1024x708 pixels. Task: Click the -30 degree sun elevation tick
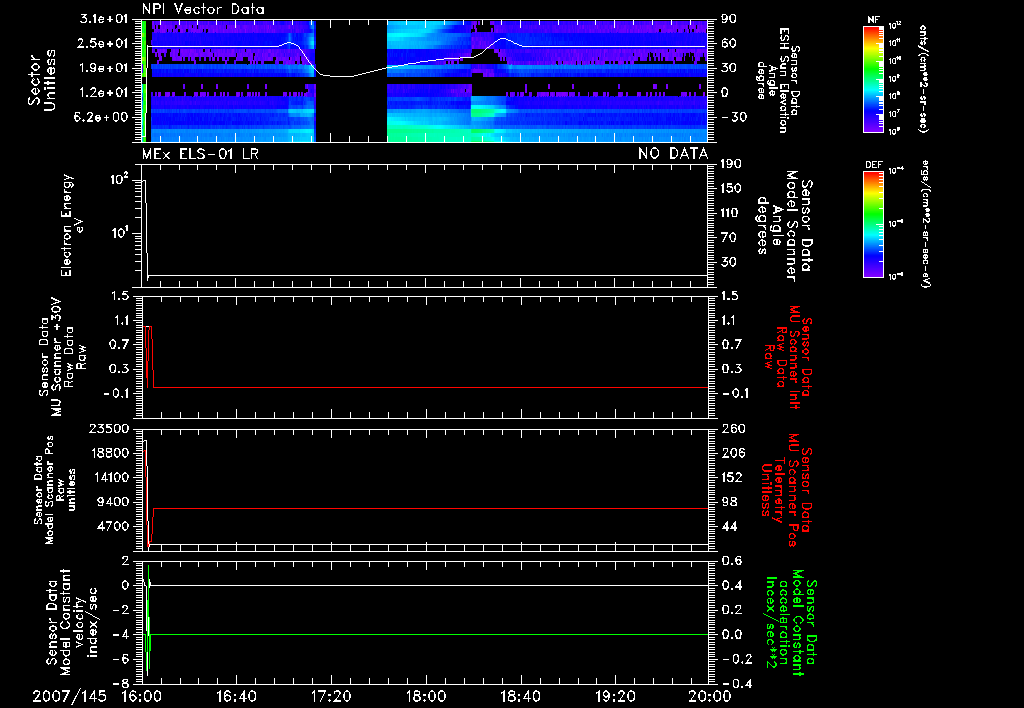732,117
